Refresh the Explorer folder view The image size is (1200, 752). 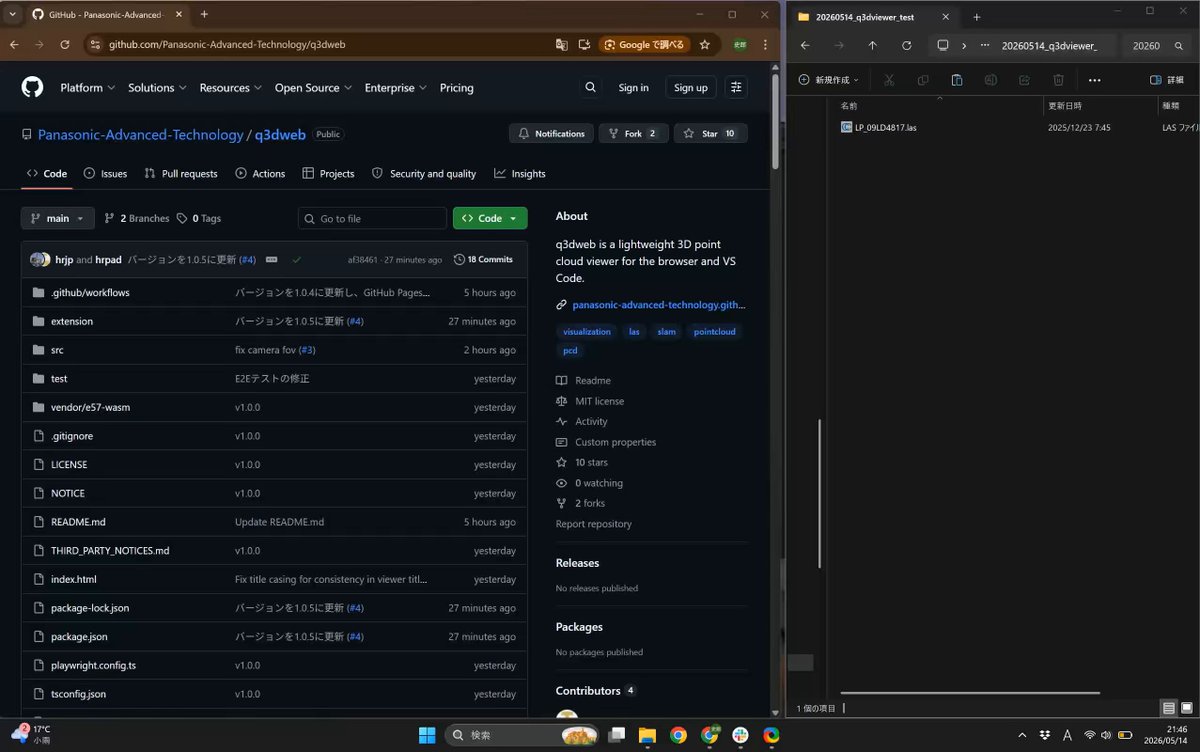(x=906, y=46)
